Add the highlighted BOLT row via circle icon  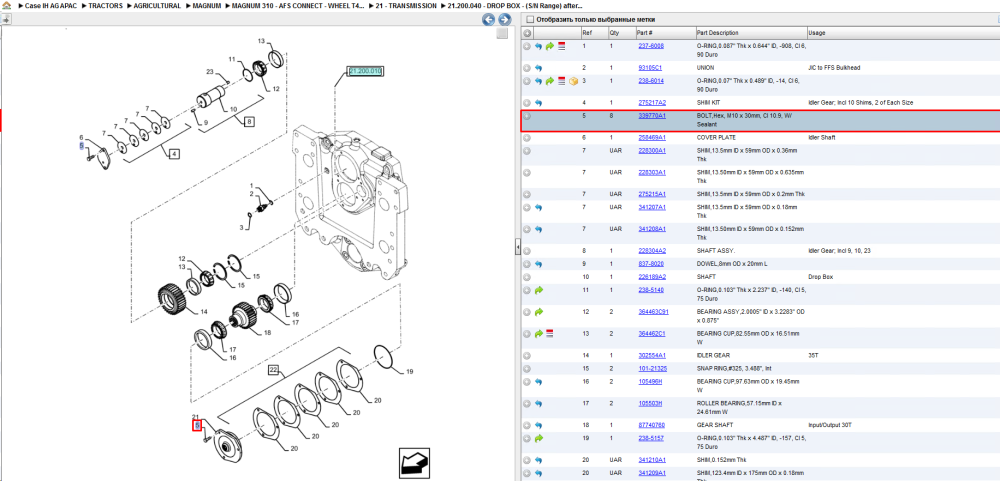(x=527, y=116)
